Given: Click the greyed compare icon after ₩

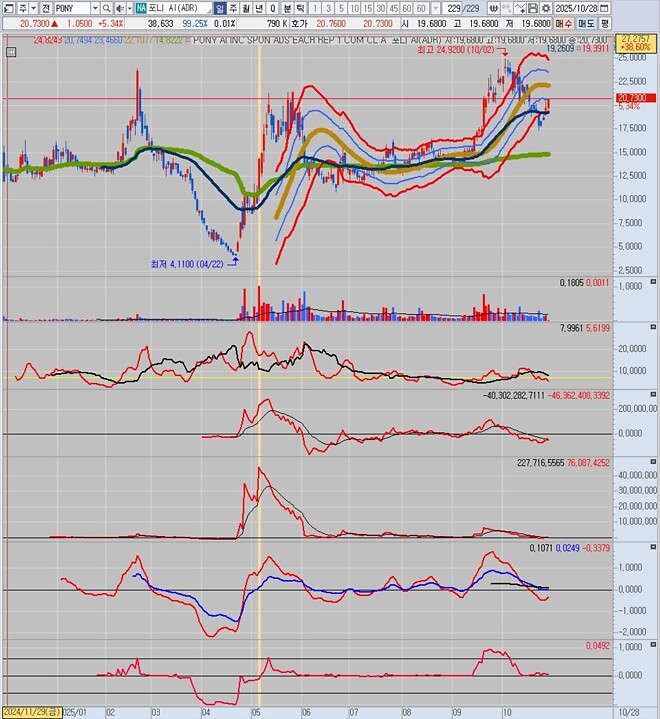Looking at the screenshot, I should point(506,8).
